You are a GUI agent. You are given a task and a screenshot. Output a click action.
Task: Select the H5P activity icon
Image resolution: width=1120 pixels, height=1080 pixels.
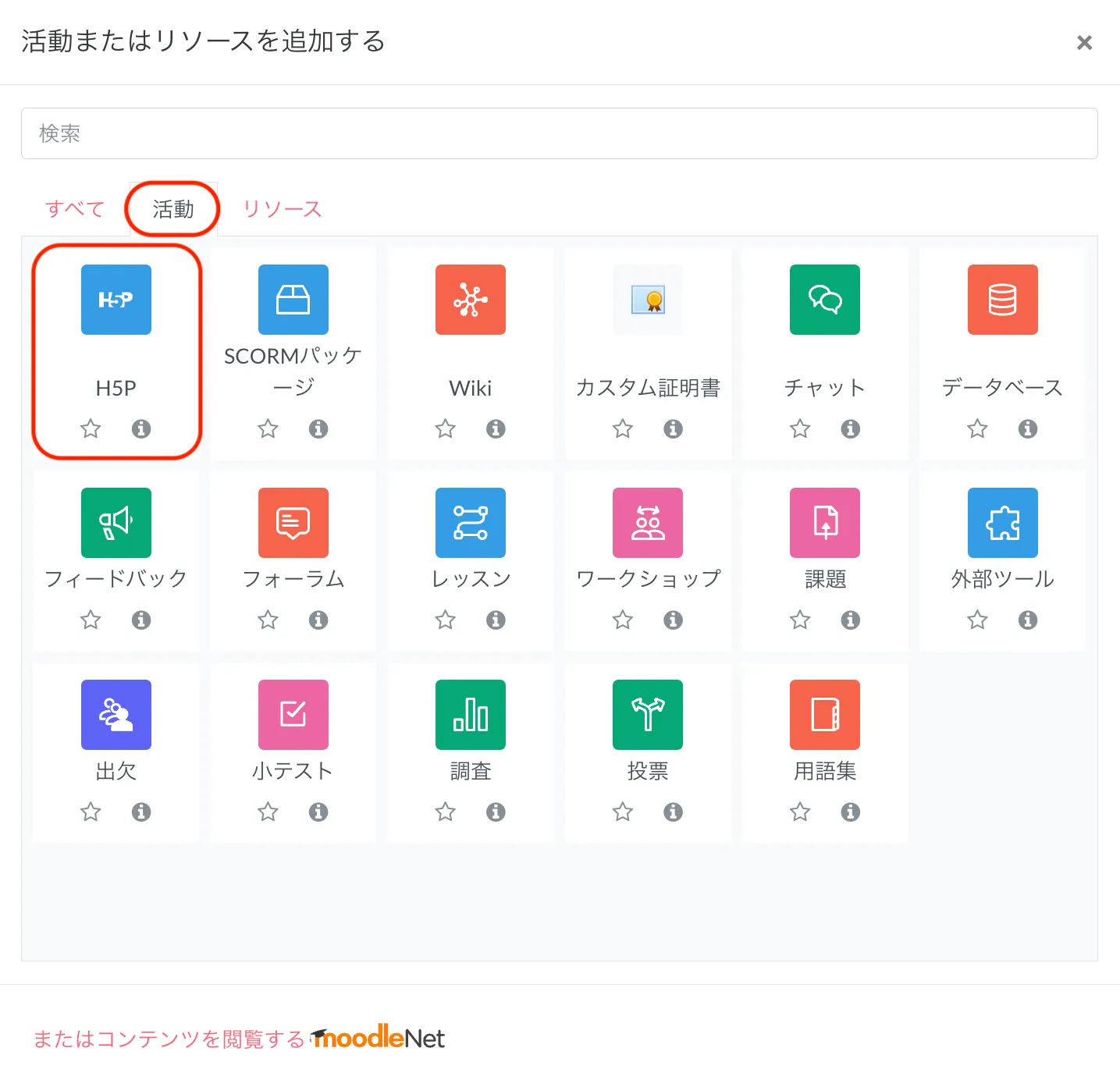coord(116,300)
